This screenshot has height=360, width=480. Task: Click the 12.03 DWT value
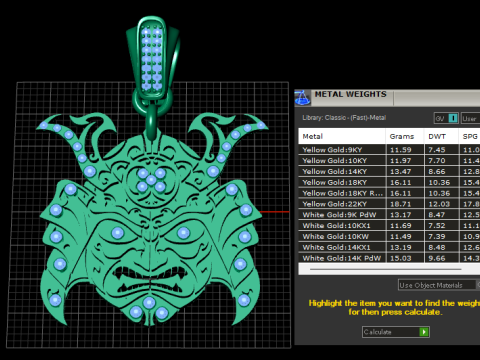click(439, 204)
